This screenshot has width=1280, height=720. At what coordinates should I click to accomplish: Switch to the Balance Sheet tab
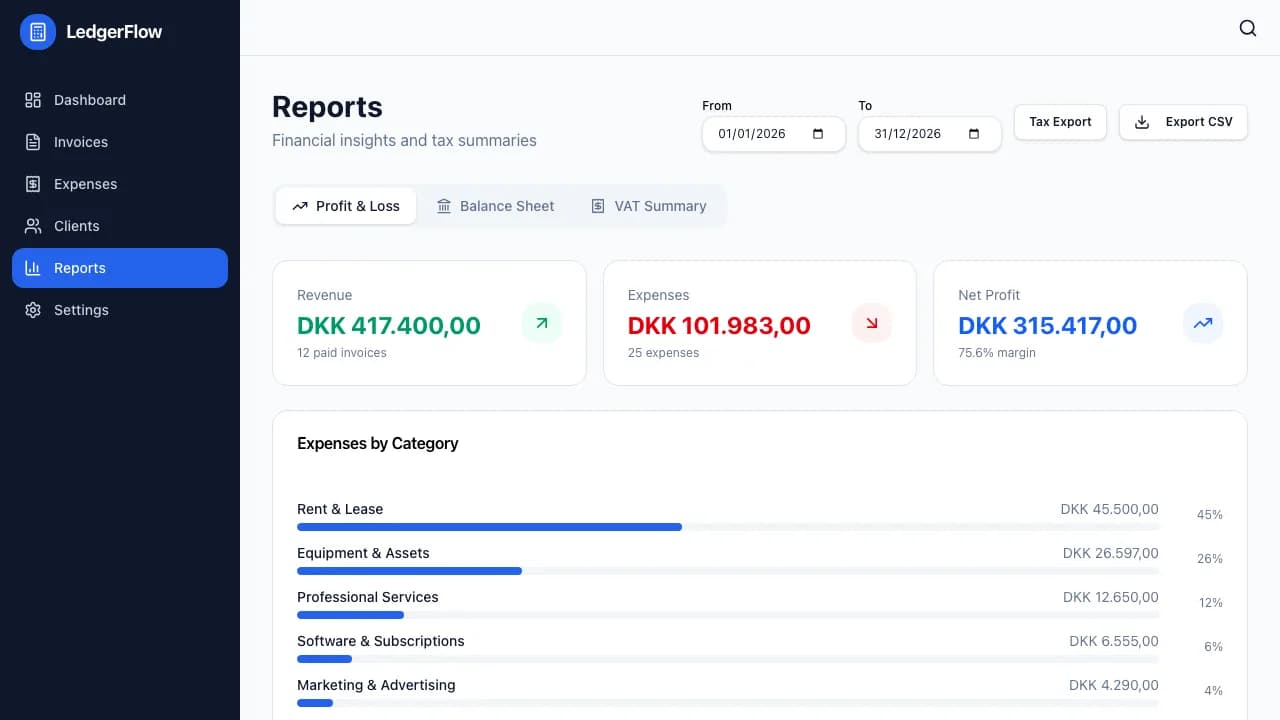click(495, 206)
